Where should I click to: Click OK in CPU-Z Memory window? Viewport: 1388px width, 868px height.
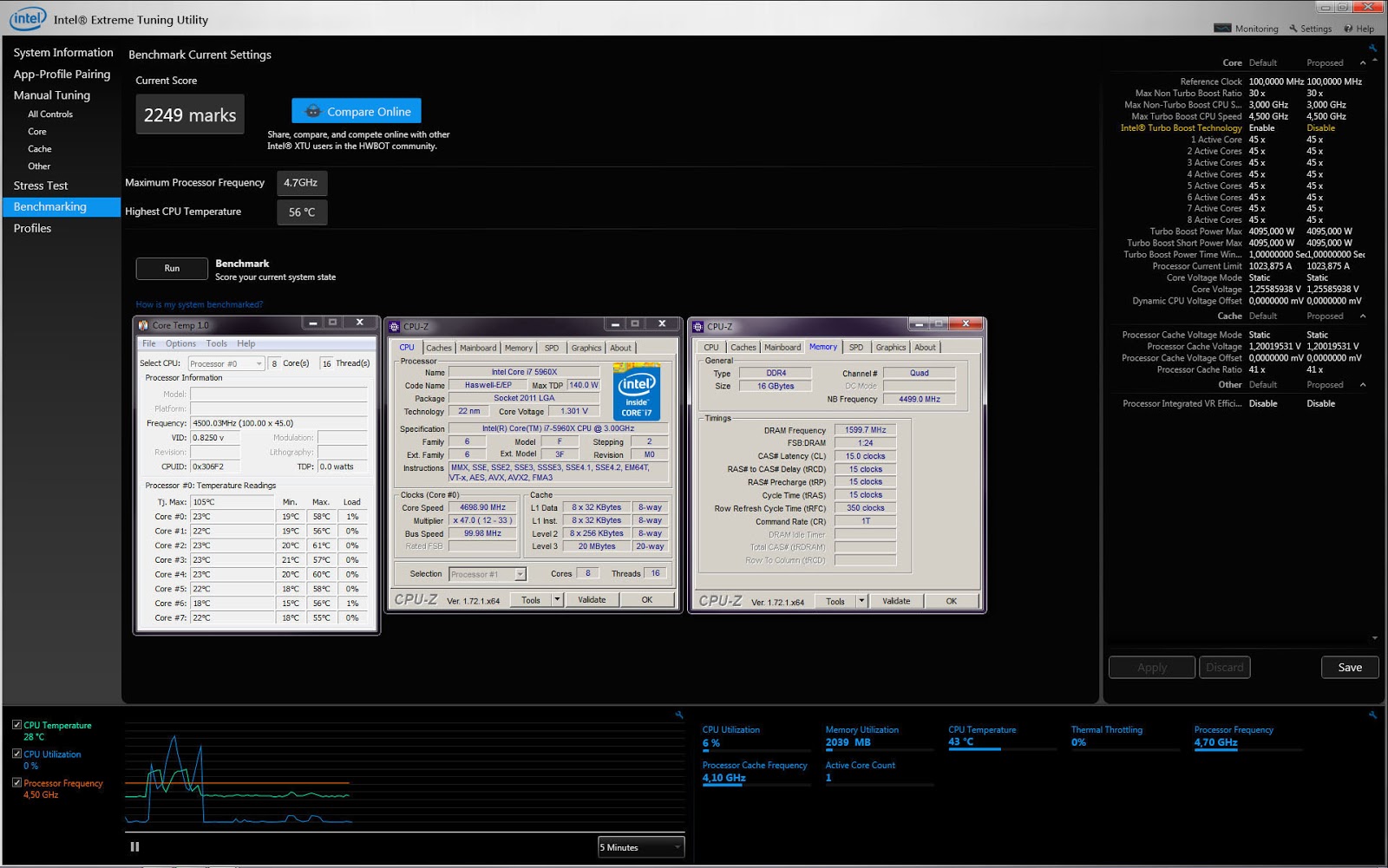952,601
